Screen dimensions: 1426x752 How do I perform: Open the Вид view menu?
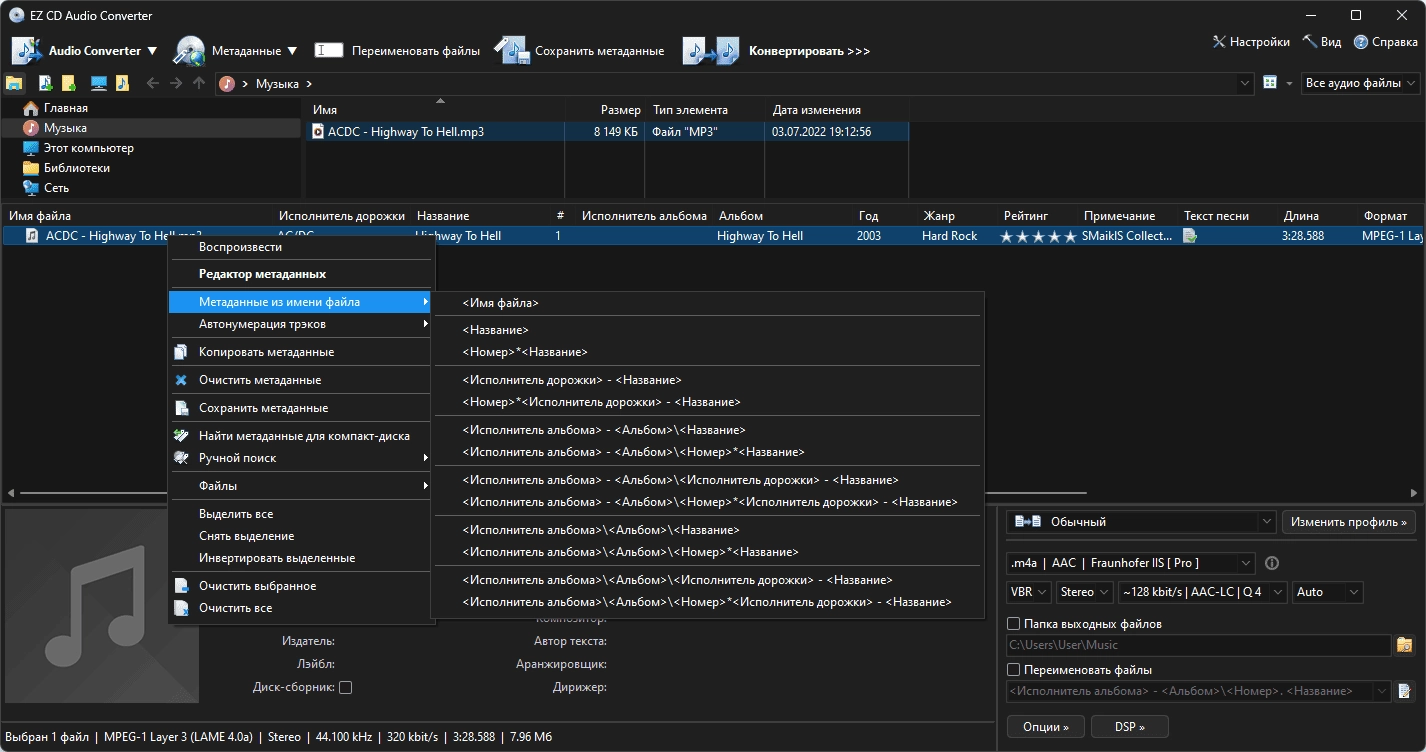(x=1322, y=42)
